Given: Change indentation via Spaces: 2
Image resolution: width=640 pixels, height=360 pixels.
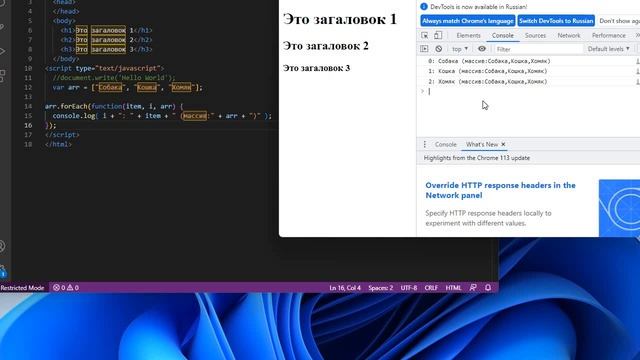Looking at the screenshot, I should (x=380, y=288).
